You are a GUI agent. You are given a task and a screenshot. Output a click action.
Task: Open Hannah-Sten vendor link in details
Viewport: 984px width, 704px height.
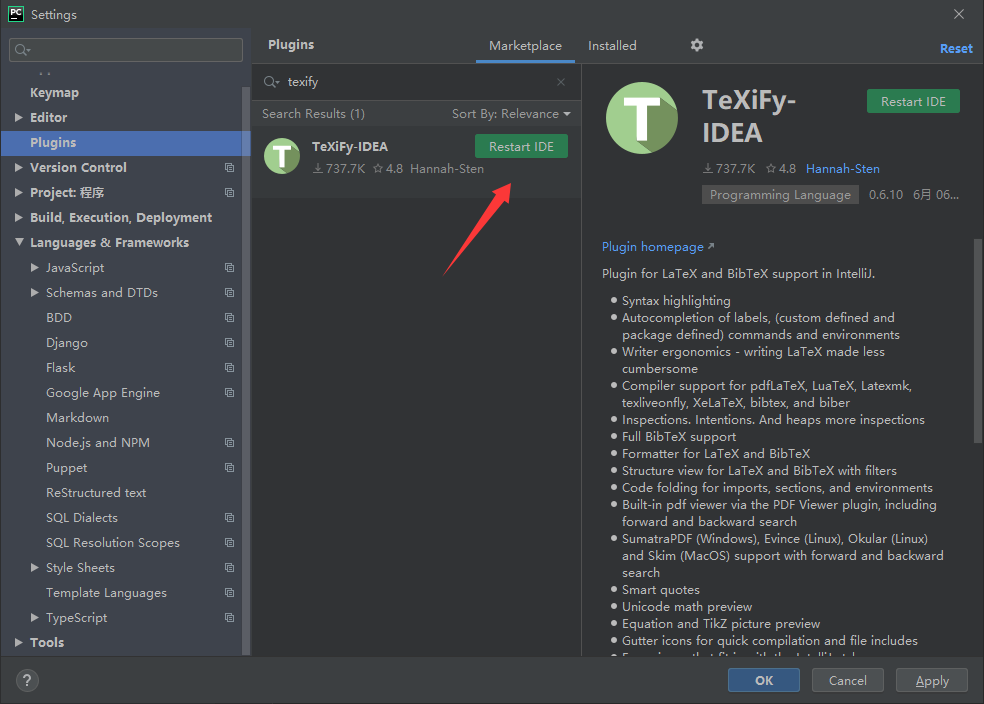coord(843,169)
